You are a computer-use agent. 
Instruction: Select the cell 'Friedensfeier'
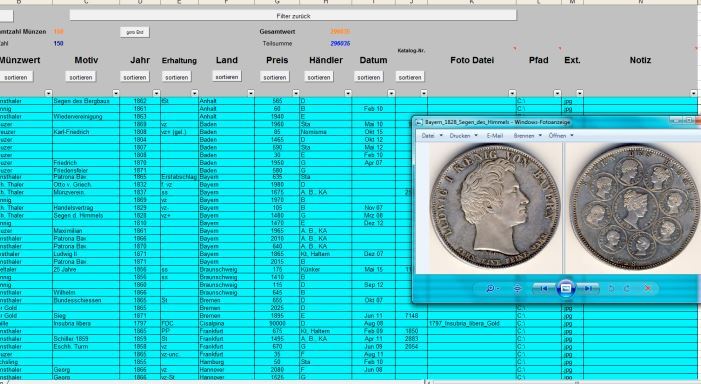(x=86, y=170)
